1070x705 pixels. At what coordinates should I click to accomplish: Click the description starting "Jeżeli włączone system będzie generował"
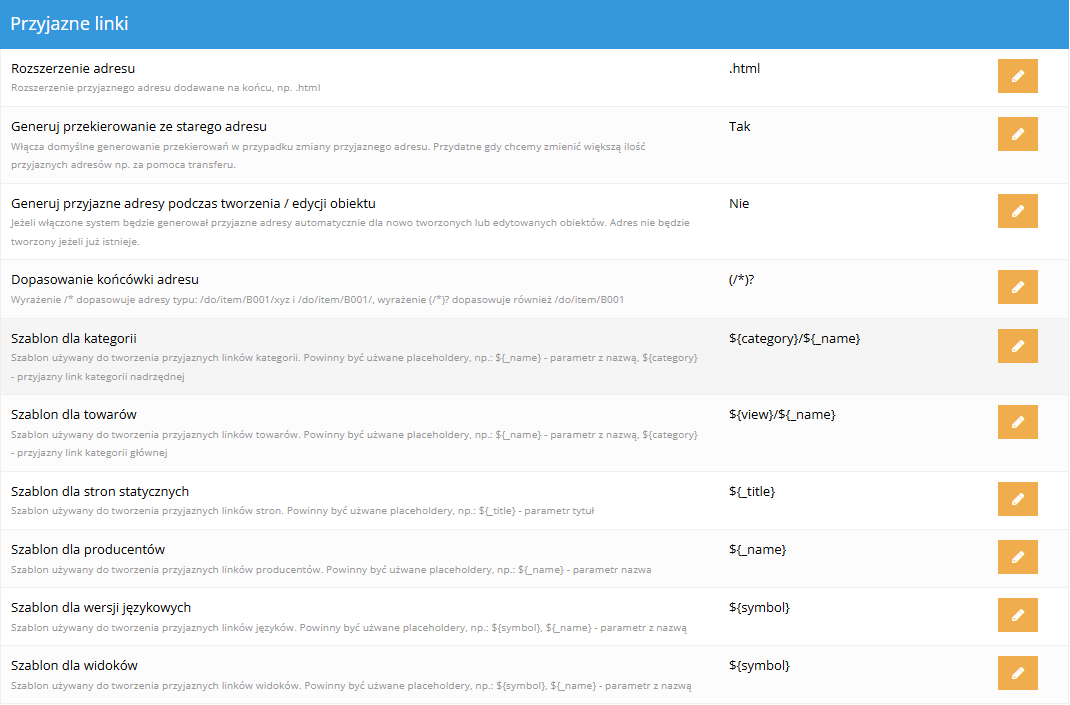350,232
